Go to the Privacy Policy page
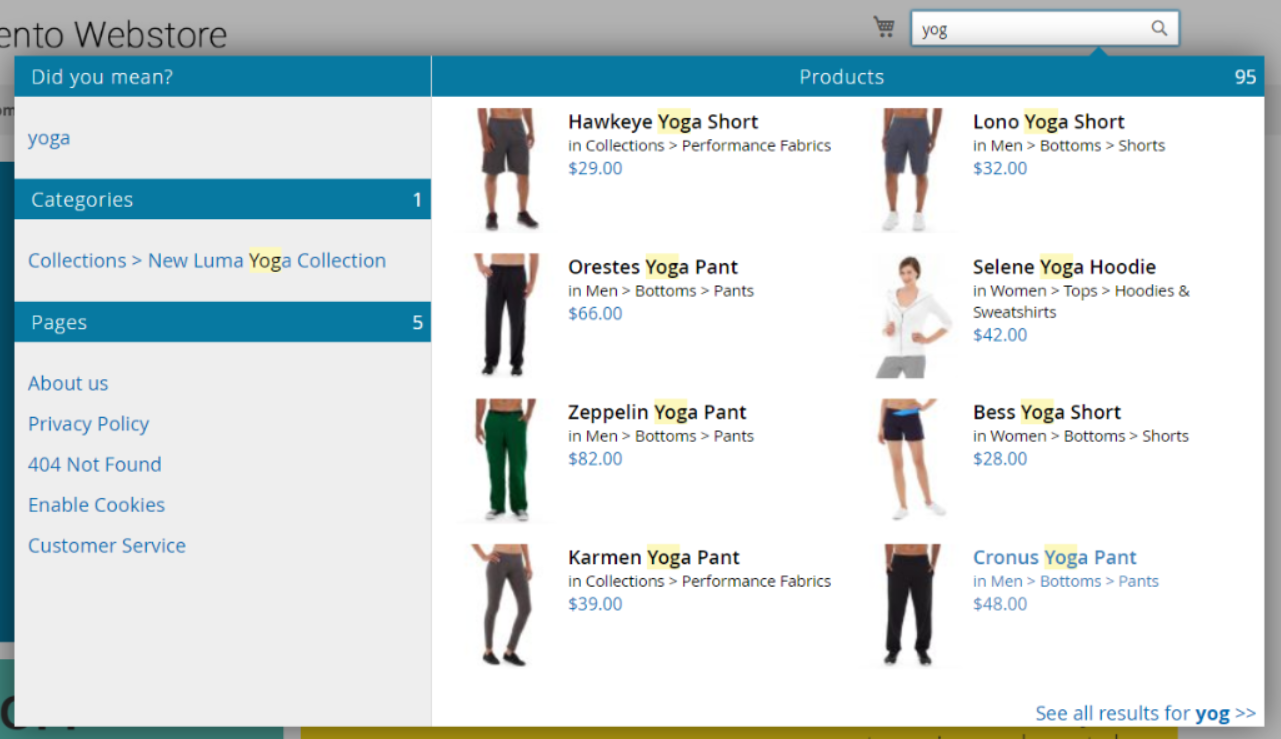Screen dimensions: 1281x739 (x=88, y=424)
